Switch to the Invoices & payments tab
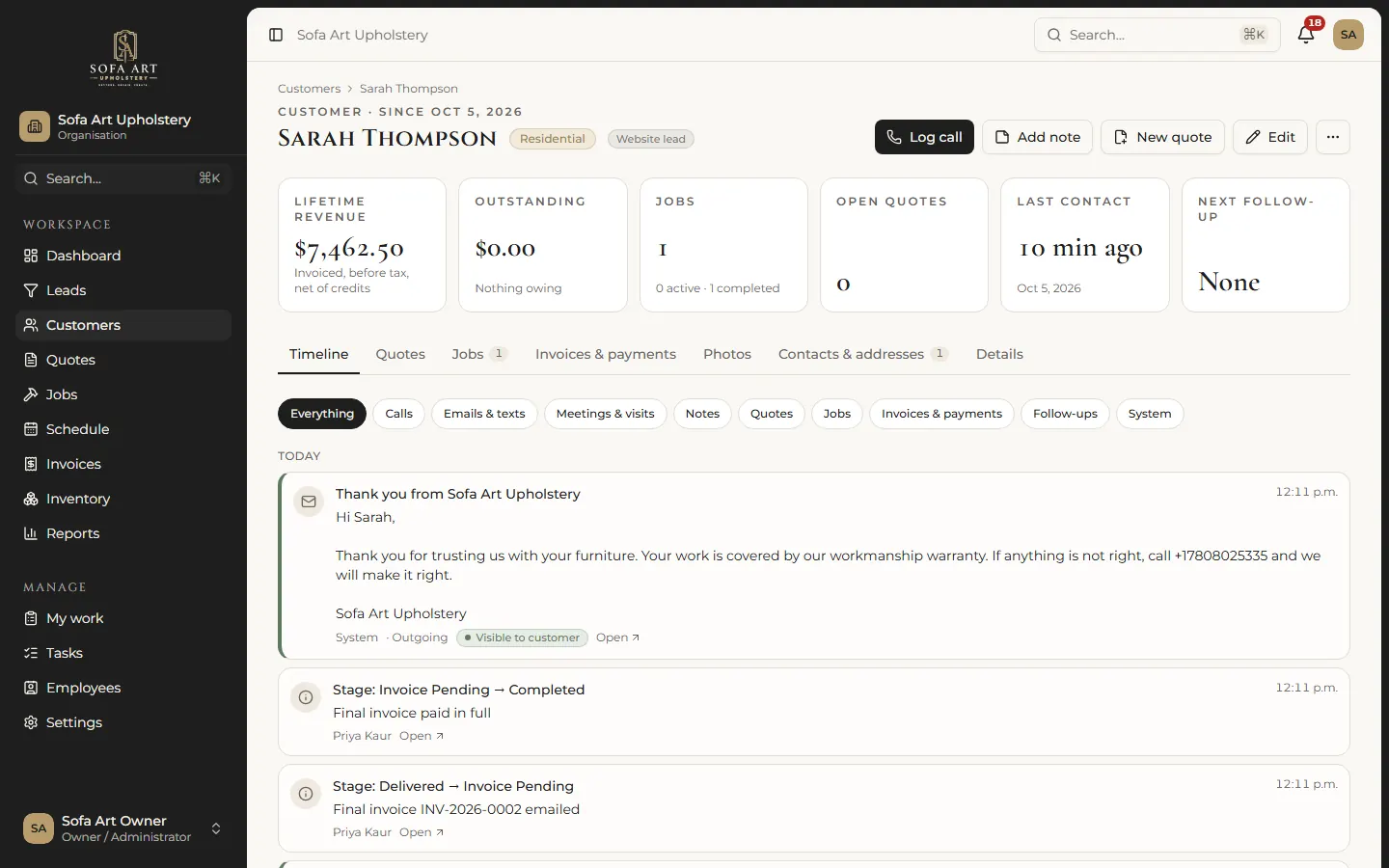This screenshot has width=1389, height=868. coord(606,354)
